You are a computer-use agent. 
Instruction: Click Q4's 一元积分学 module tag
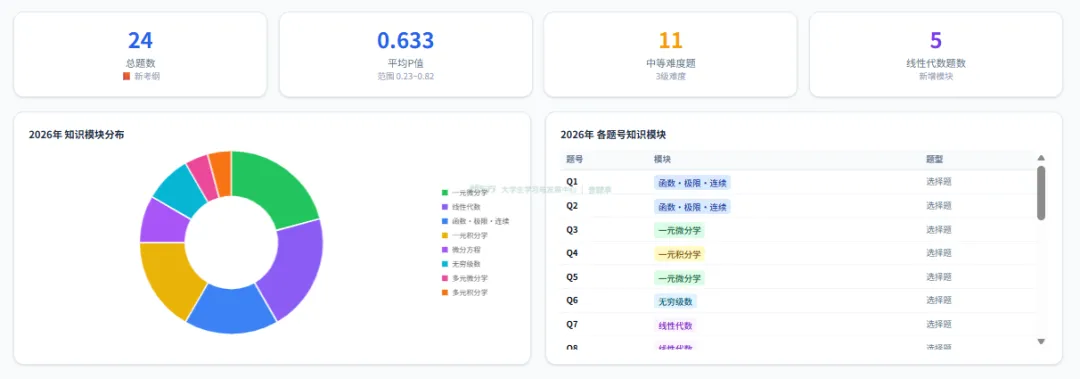coord(679,254)
